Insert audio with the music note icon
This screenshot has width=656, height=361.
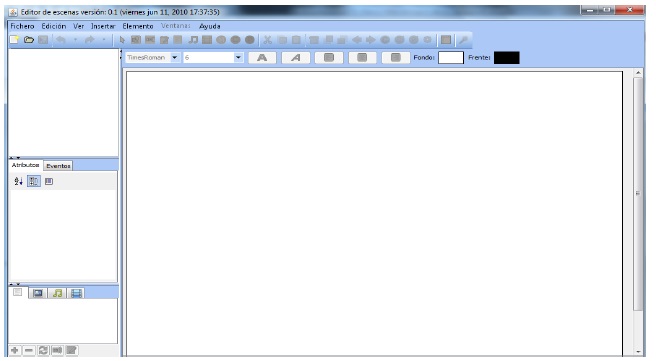click(193, 40)
